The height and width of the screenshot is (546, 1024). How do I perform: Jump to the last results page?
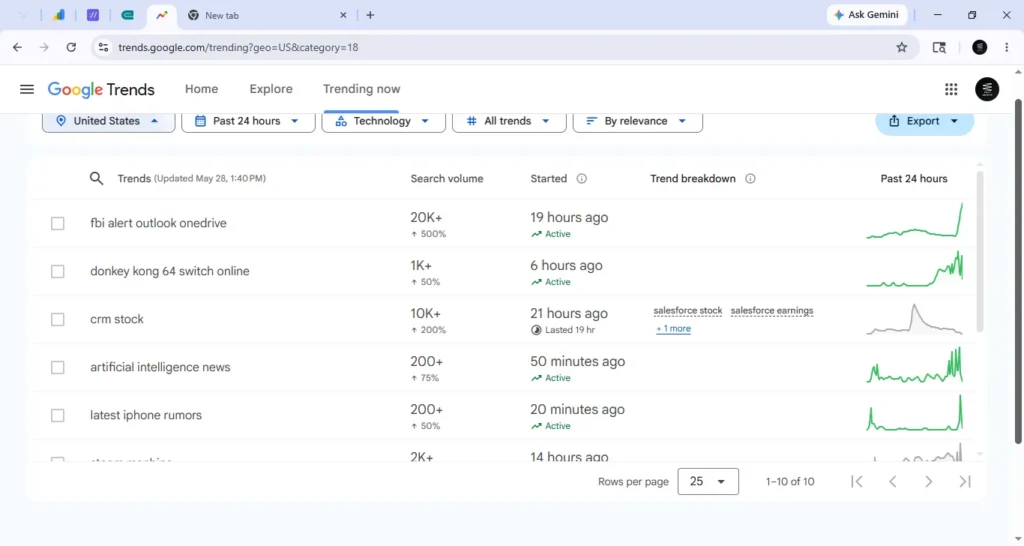[965, 482]
